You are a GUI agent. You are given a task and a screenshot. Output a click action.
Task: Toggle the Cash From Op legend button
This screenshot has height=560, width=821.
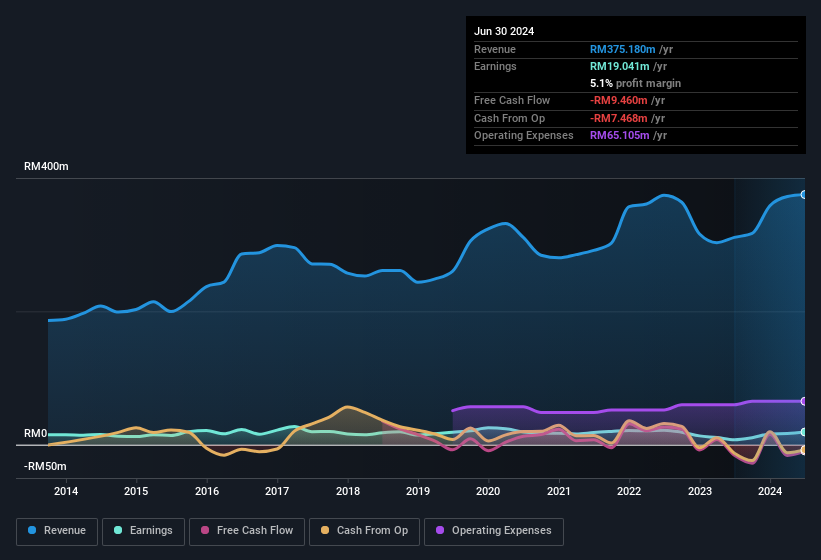pos(364,531)
